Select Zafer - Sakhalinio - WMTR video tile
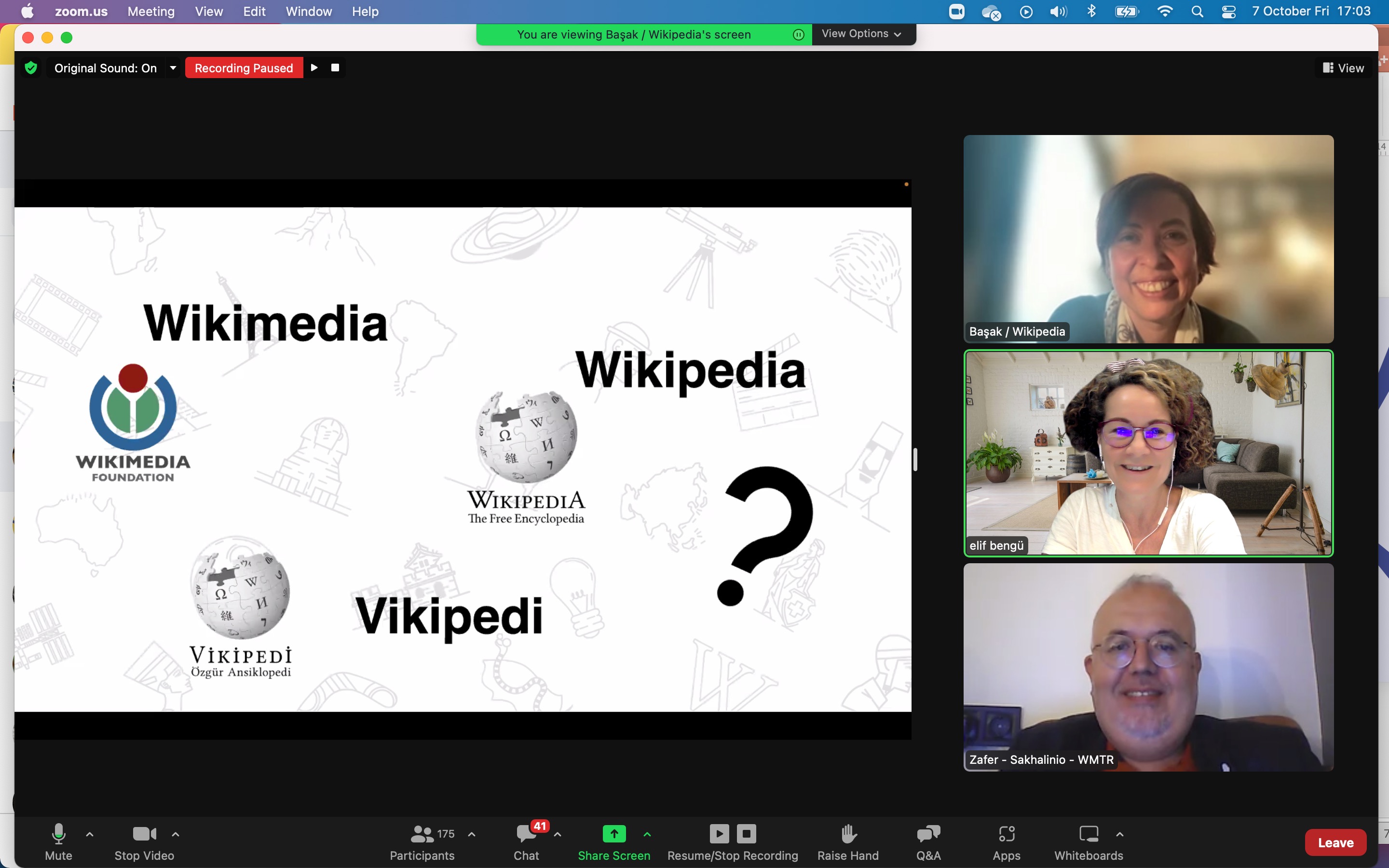The image size is (1389, 868). pyautogui.click(x=1148, y=667)
